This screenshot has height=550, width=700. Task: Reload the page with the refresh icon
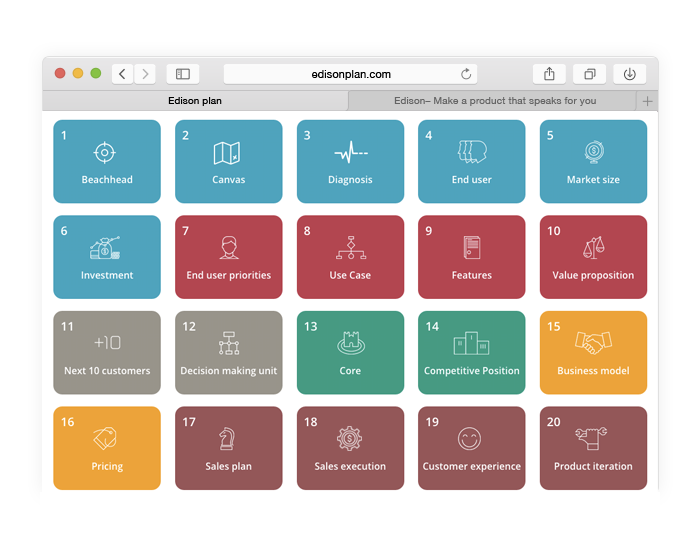(466, 74)
